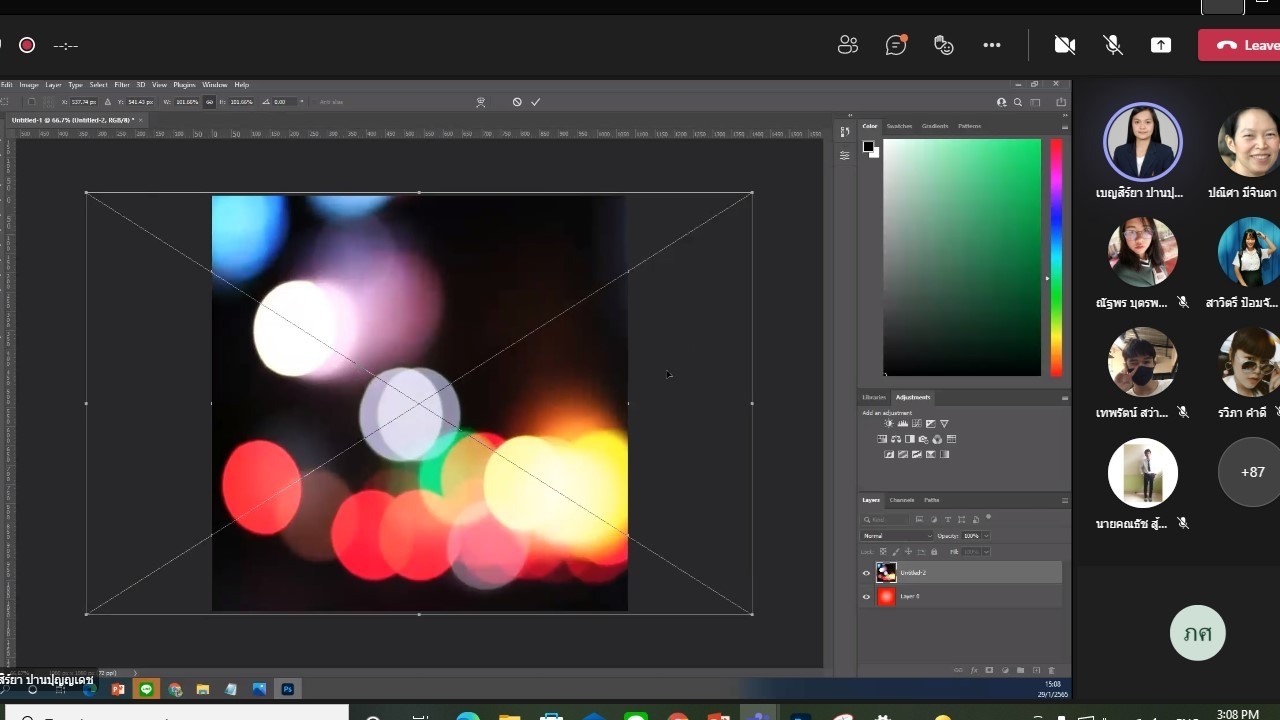
Task: Switch to the Swatches tab
Action: 899,126
